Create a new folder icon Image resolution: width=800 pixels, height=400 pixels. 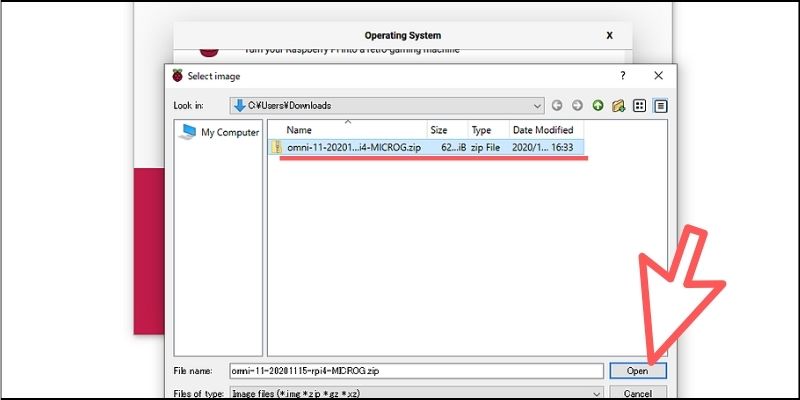pyautogui.click(x=618, y=106)
